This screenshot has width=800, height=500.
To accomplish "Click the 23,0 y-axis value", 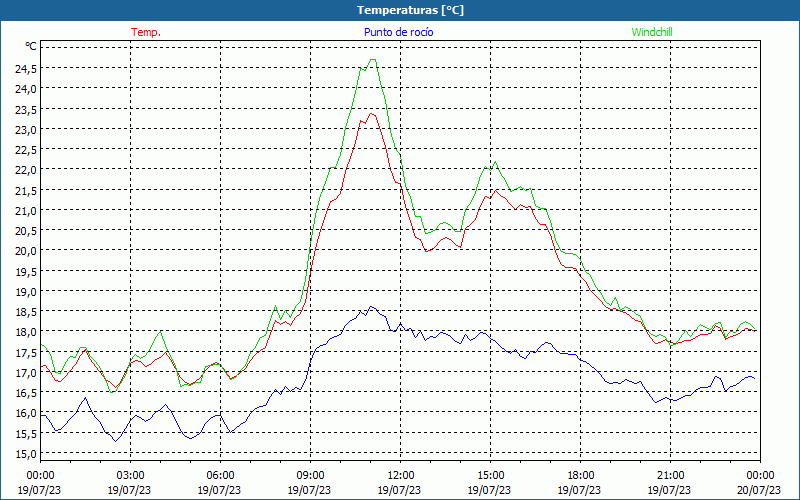I will coord(26,129).
